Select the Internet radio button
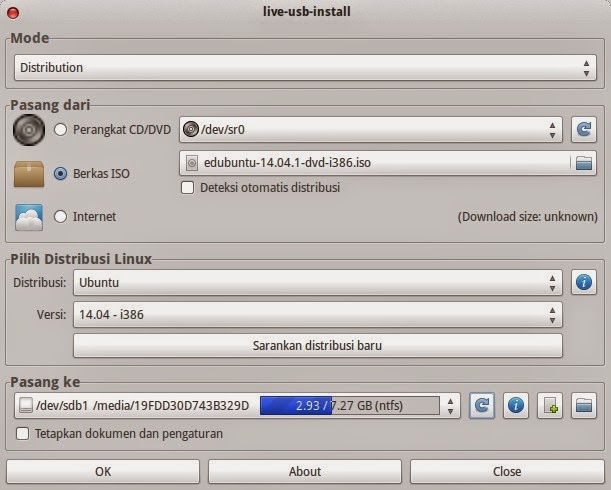The height and width of the screenshot is (490, 611). click(x=60, y=216)
